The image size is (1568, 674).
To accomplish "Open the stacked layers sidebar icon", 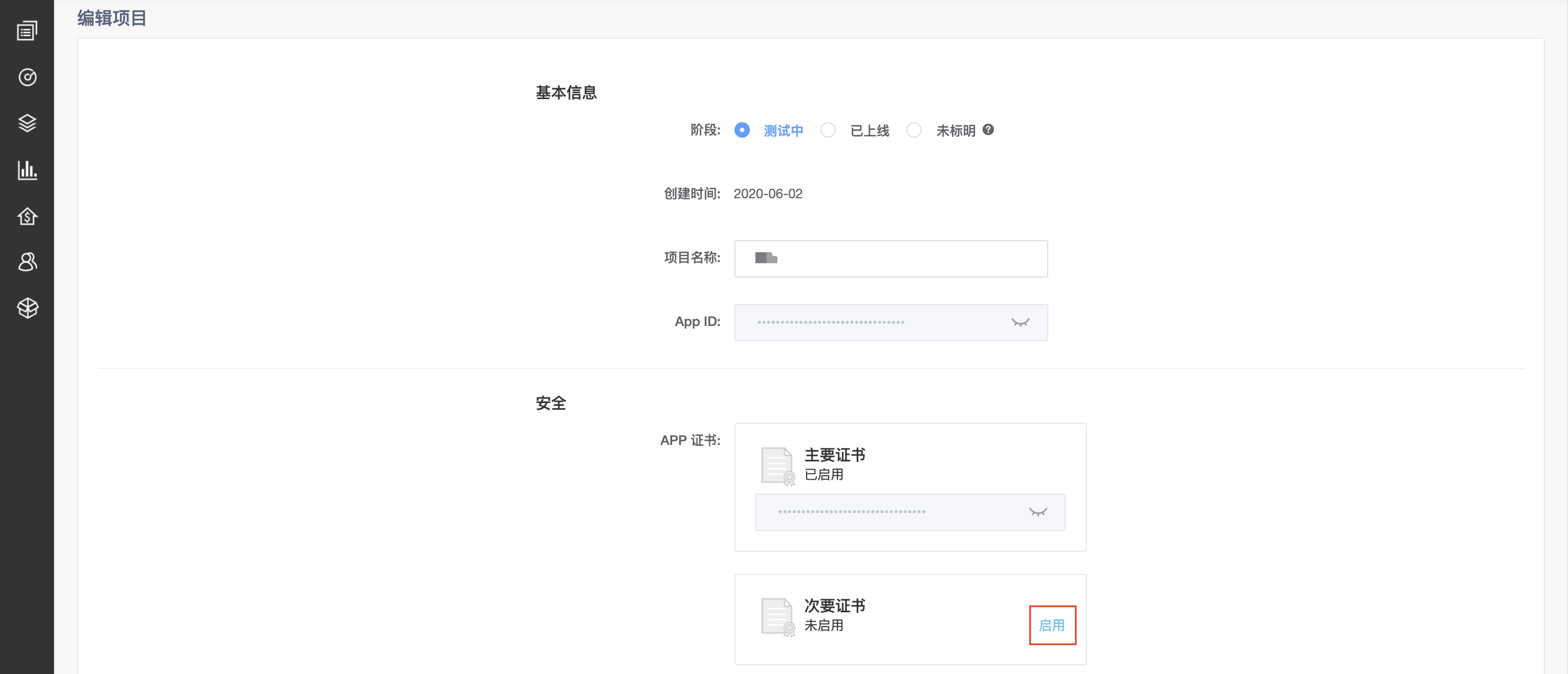I will coord(27,123).
